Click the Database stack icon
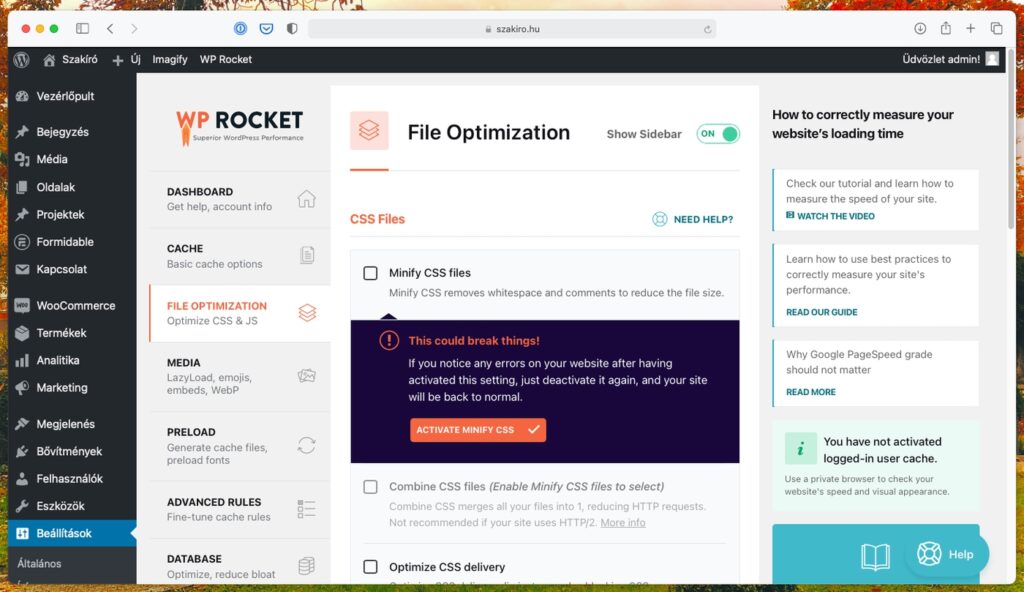The height and width of the screenshot is (592, 1024). point(307,566)
